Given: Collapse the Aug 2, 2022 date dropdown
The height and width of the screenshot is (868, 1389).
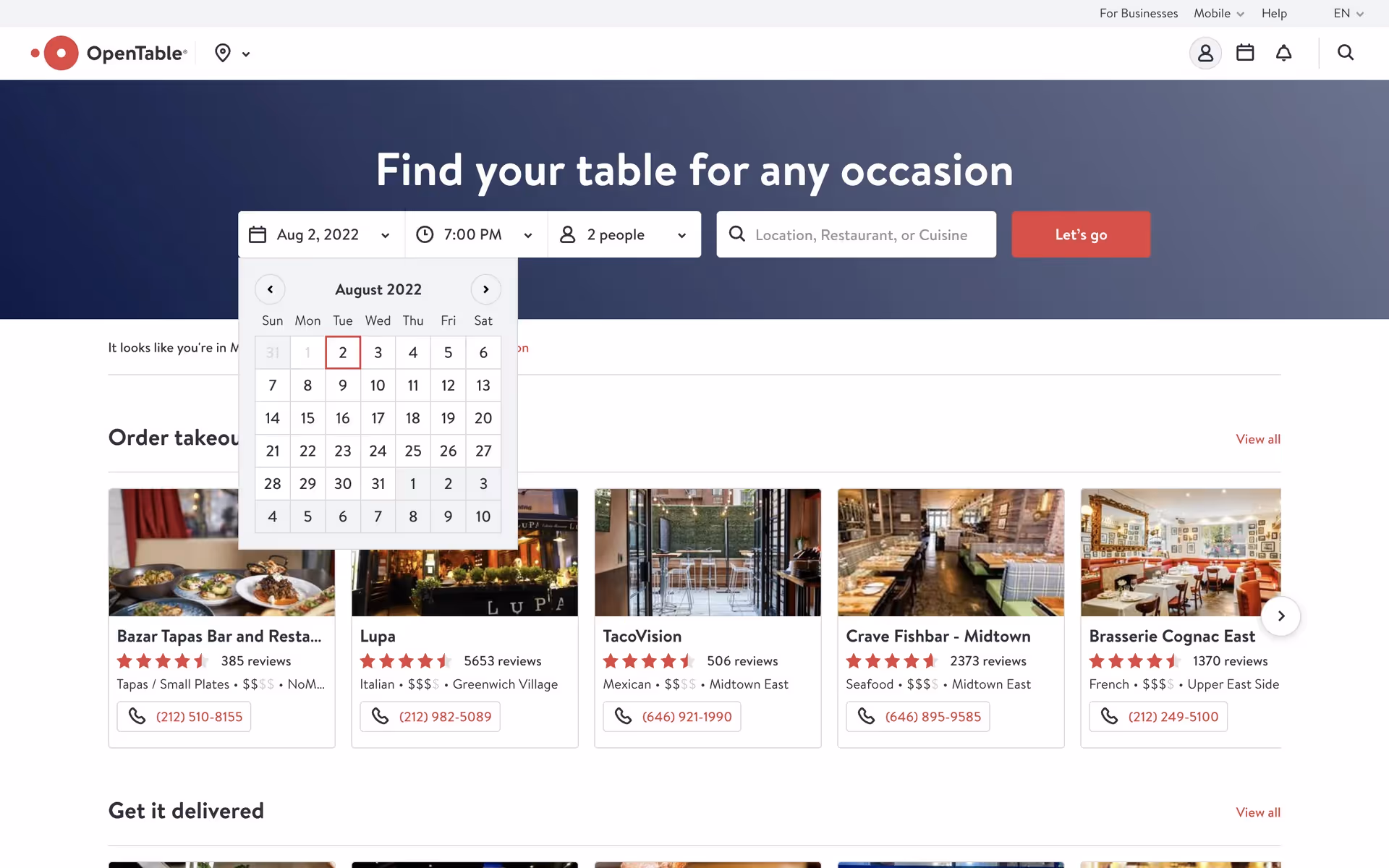Looking at the screenshot, I should point(320,234).
